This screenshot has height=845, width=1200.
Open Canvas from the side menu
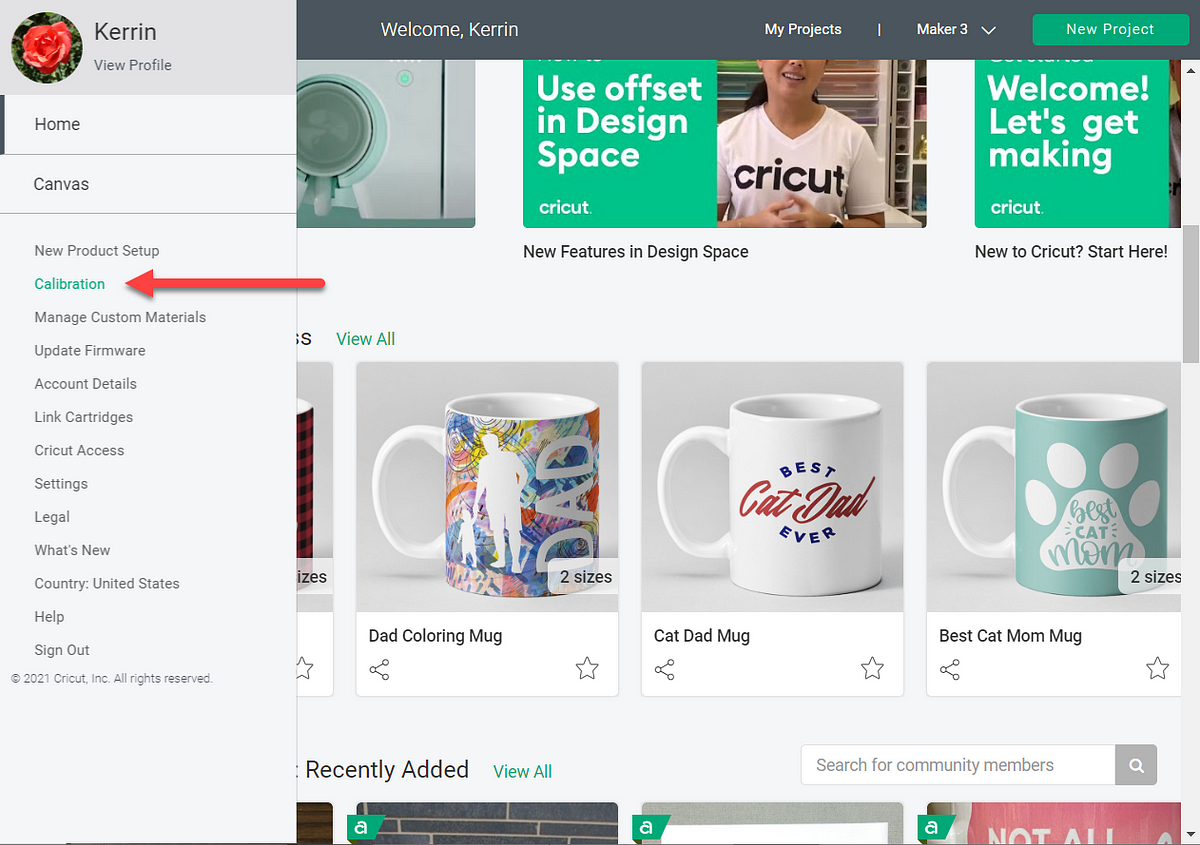point(148,184)
